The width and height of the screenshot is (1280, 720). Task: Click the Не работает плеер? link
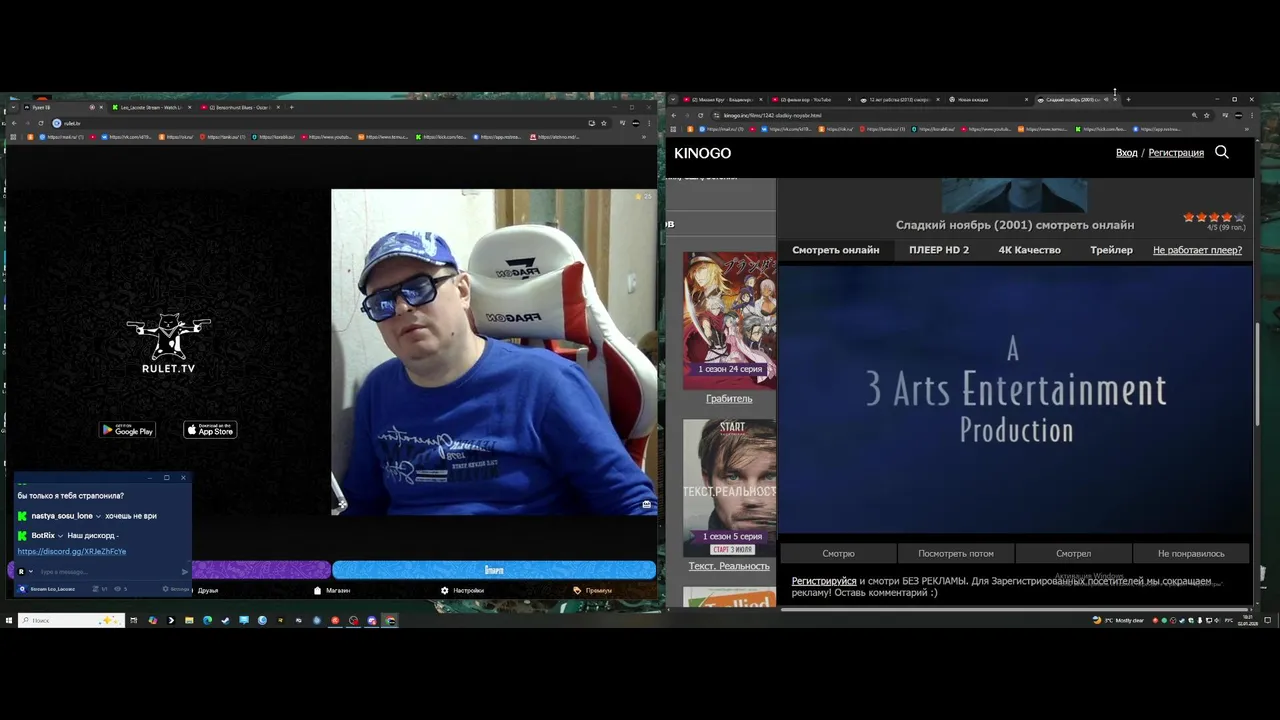tap(1197, 250)
